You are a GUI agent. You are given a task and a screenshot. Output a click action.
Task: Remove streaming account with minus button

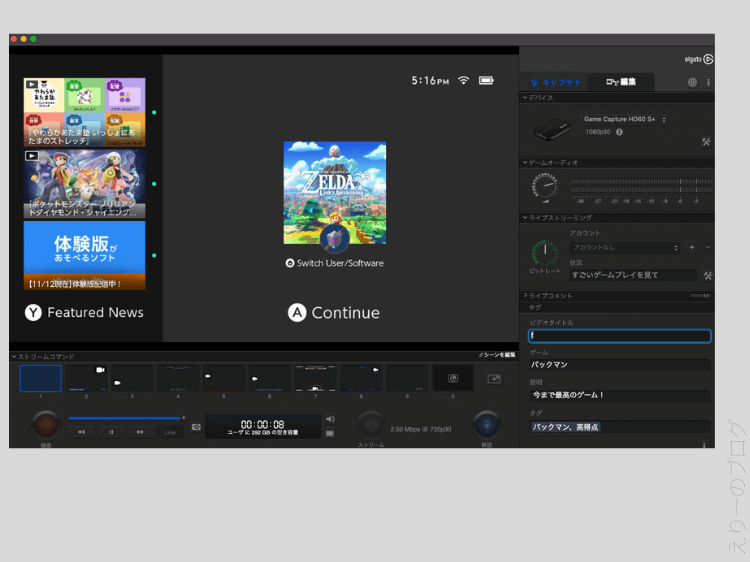pyautogui.click(x=707, y=247)
